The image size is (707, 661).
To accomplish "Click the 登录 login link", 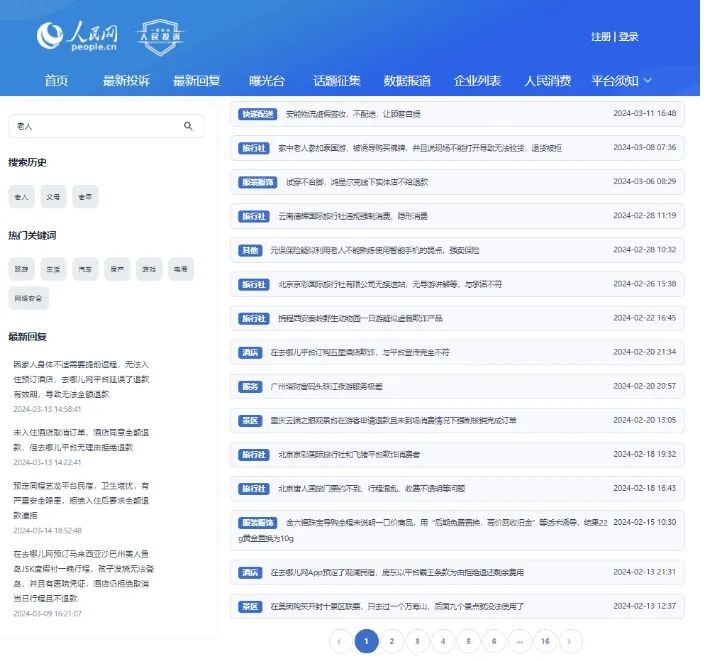I will [x=628, y=37].
